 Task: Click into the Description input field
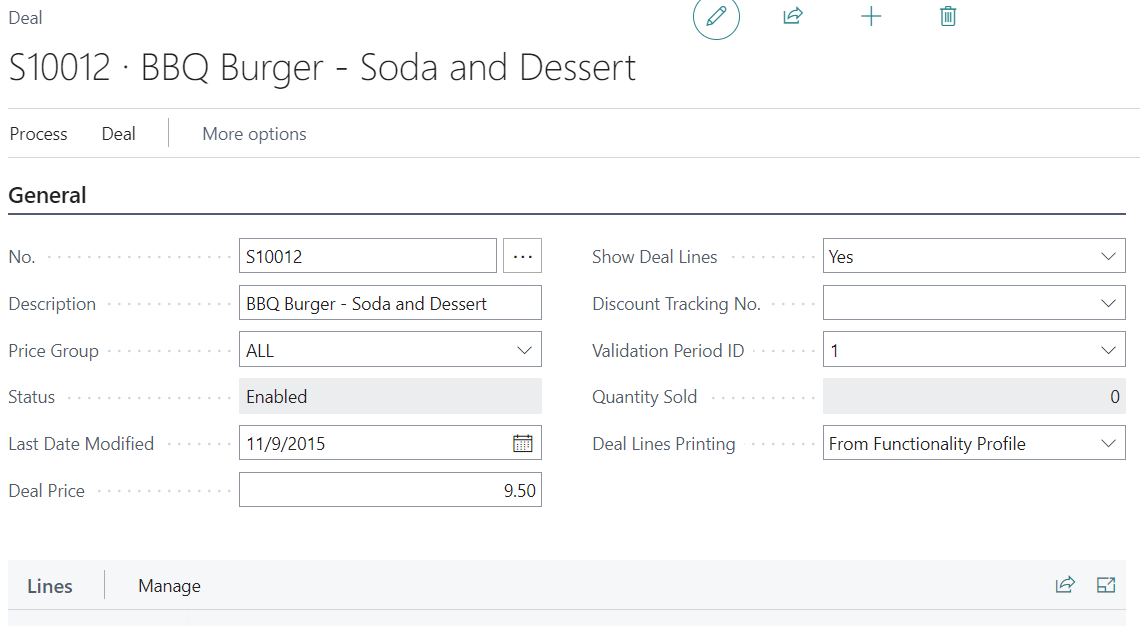(x=390, y=303)
